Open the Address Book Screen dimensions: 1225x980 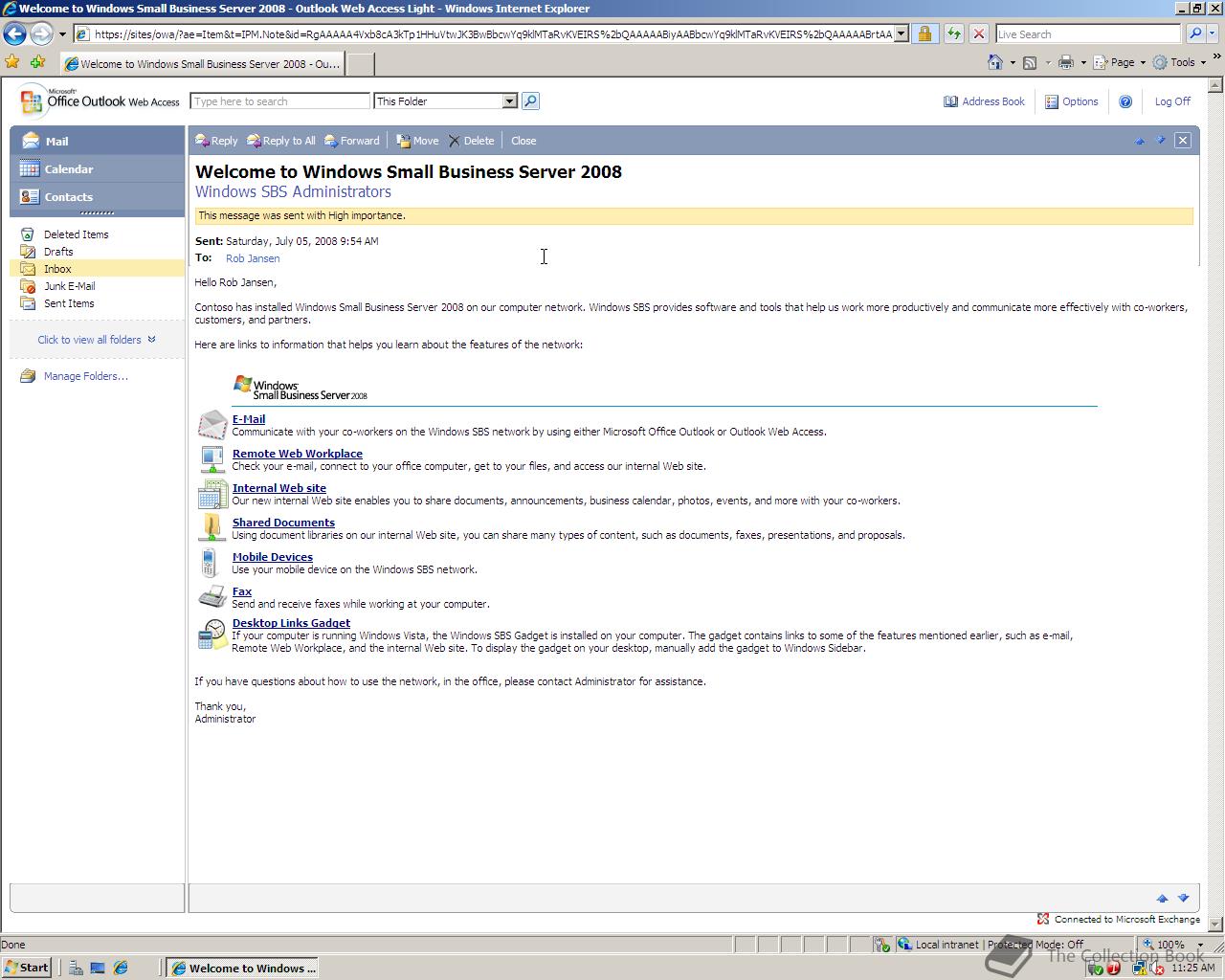point(984,101)
